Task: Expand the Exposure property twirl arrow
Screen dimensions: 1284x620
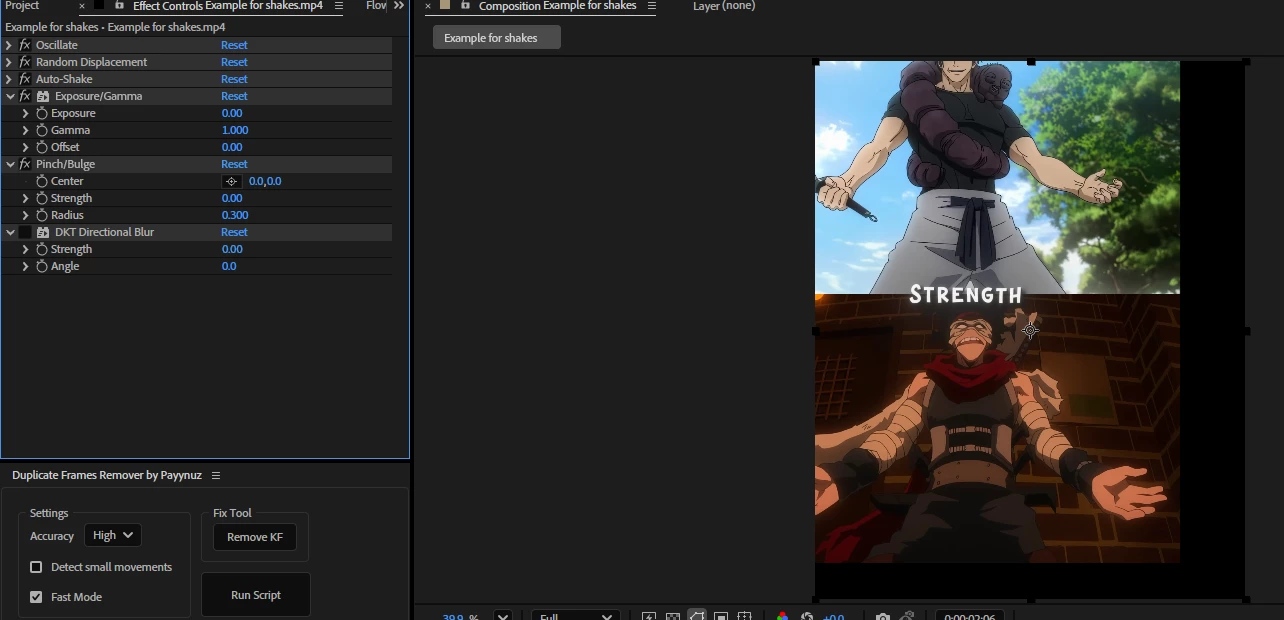Action: [x=25, y=113]
